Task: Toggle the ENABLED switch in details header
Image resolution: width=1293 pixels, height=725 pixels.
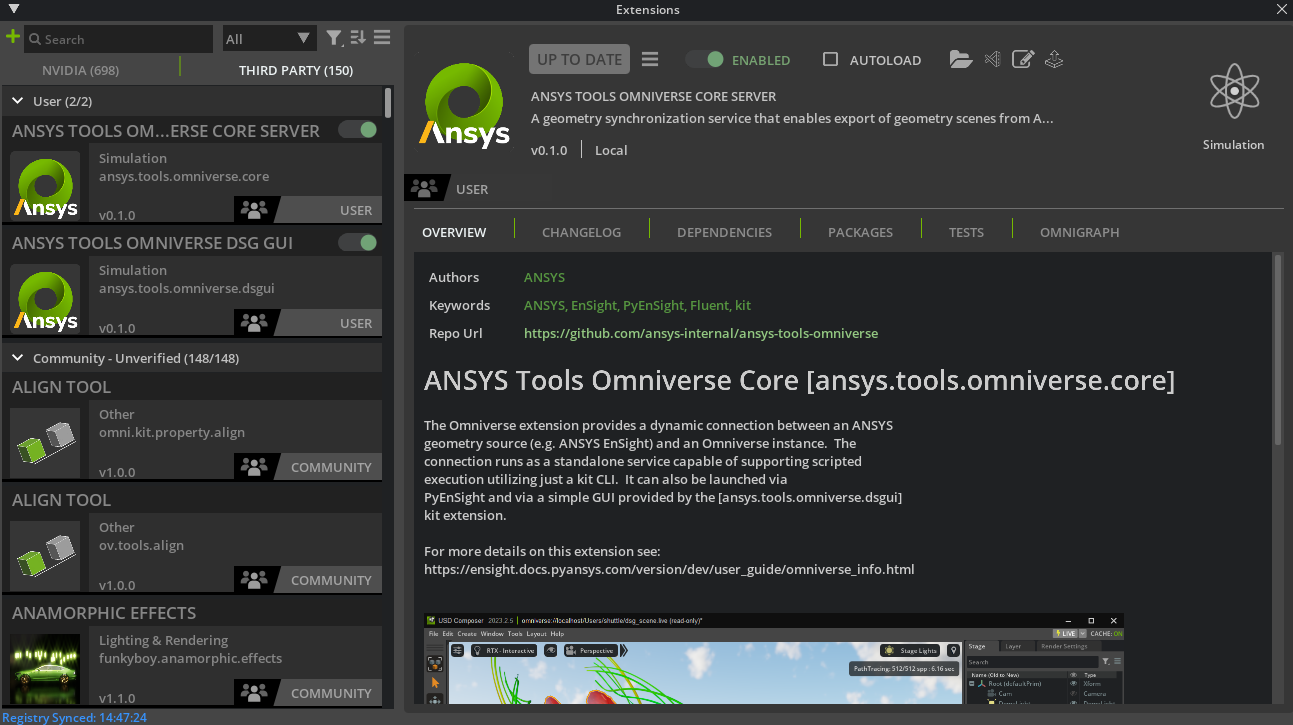Action: point(705,59)
